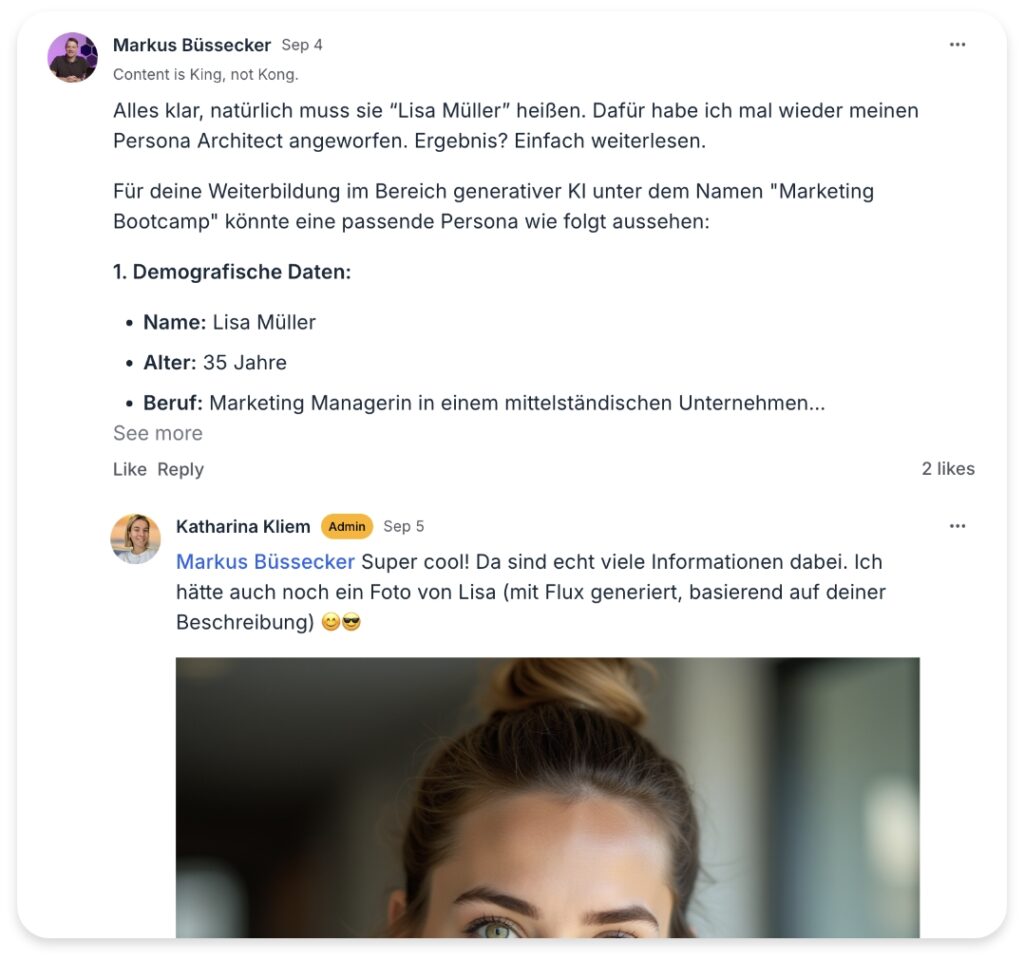Expand the comment with See more
The height and width of the screenshot is (961, 1024).
[x=157, y=433]
